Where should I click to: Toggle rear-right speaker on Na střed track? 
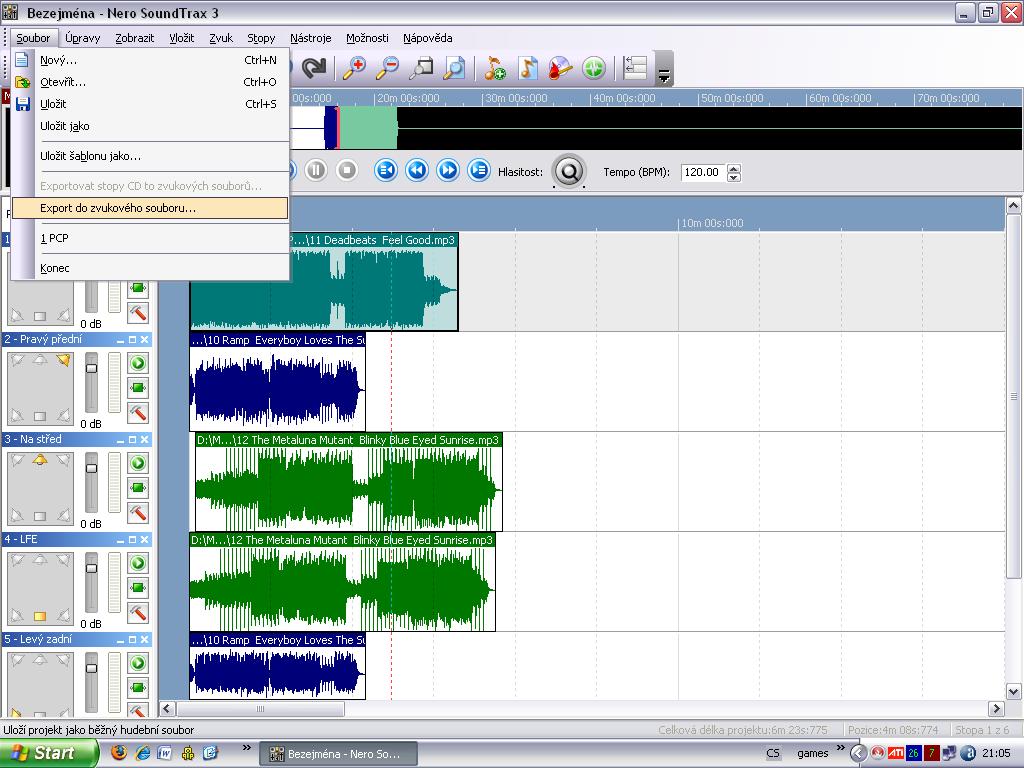pos(63,515)
